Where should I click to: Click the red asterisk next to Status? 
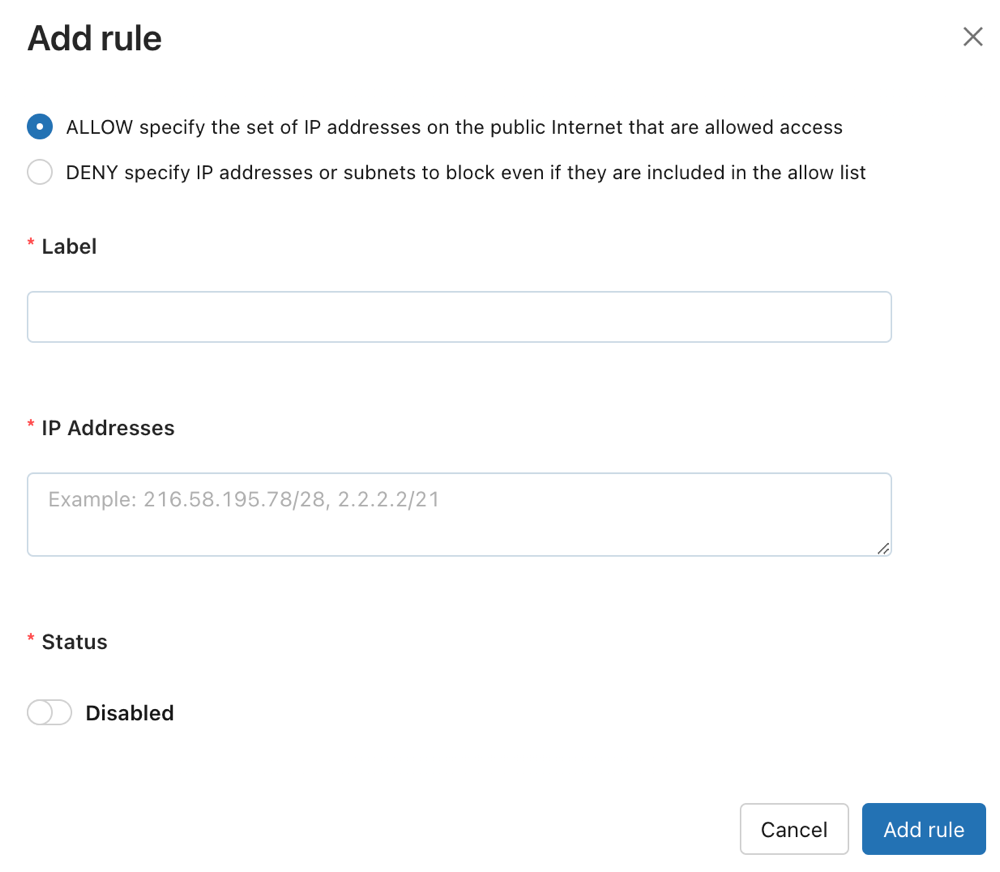[x=31, y=639]
